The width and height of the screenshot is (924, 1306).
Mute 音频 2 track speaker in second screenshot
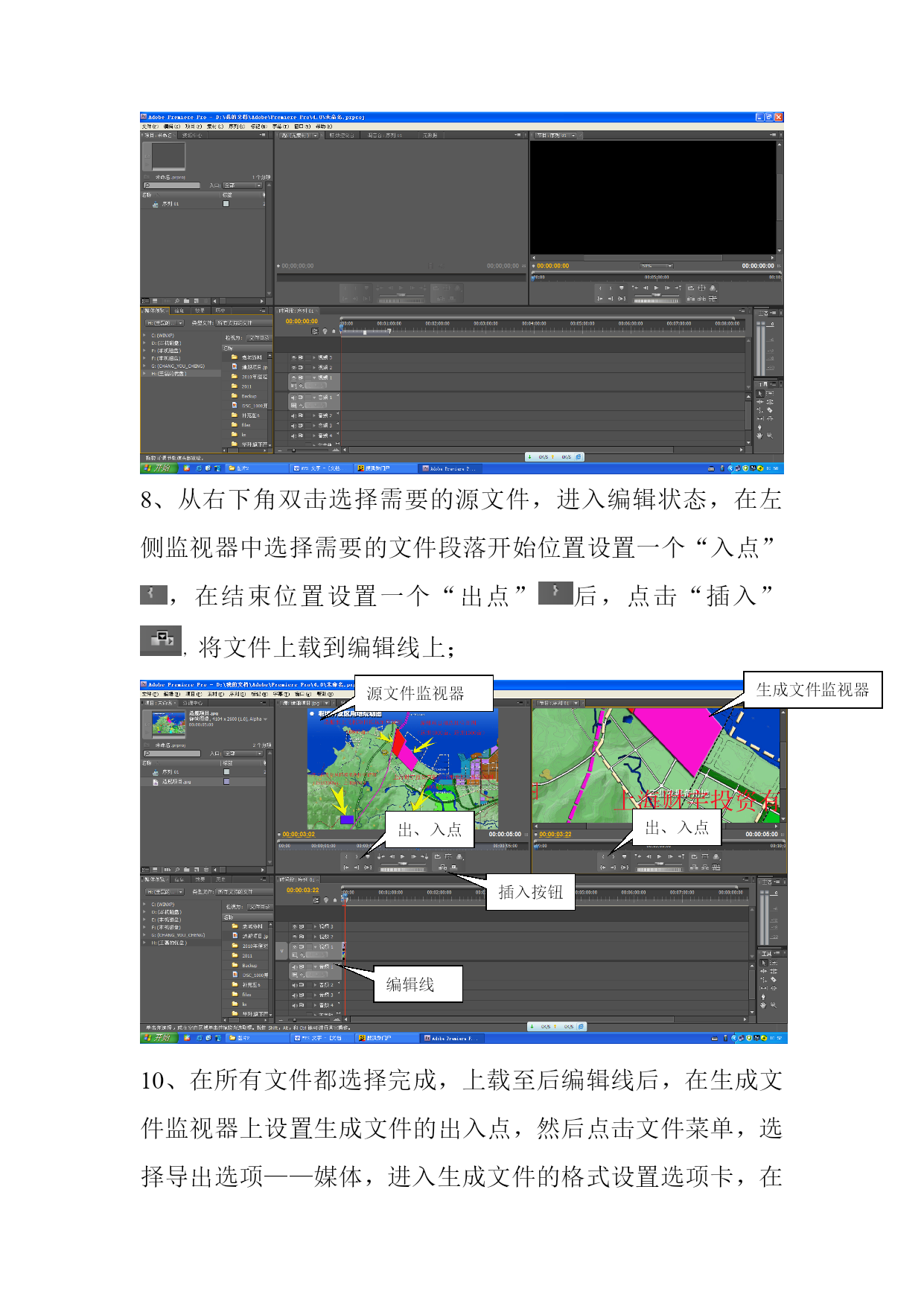[294, 985]
